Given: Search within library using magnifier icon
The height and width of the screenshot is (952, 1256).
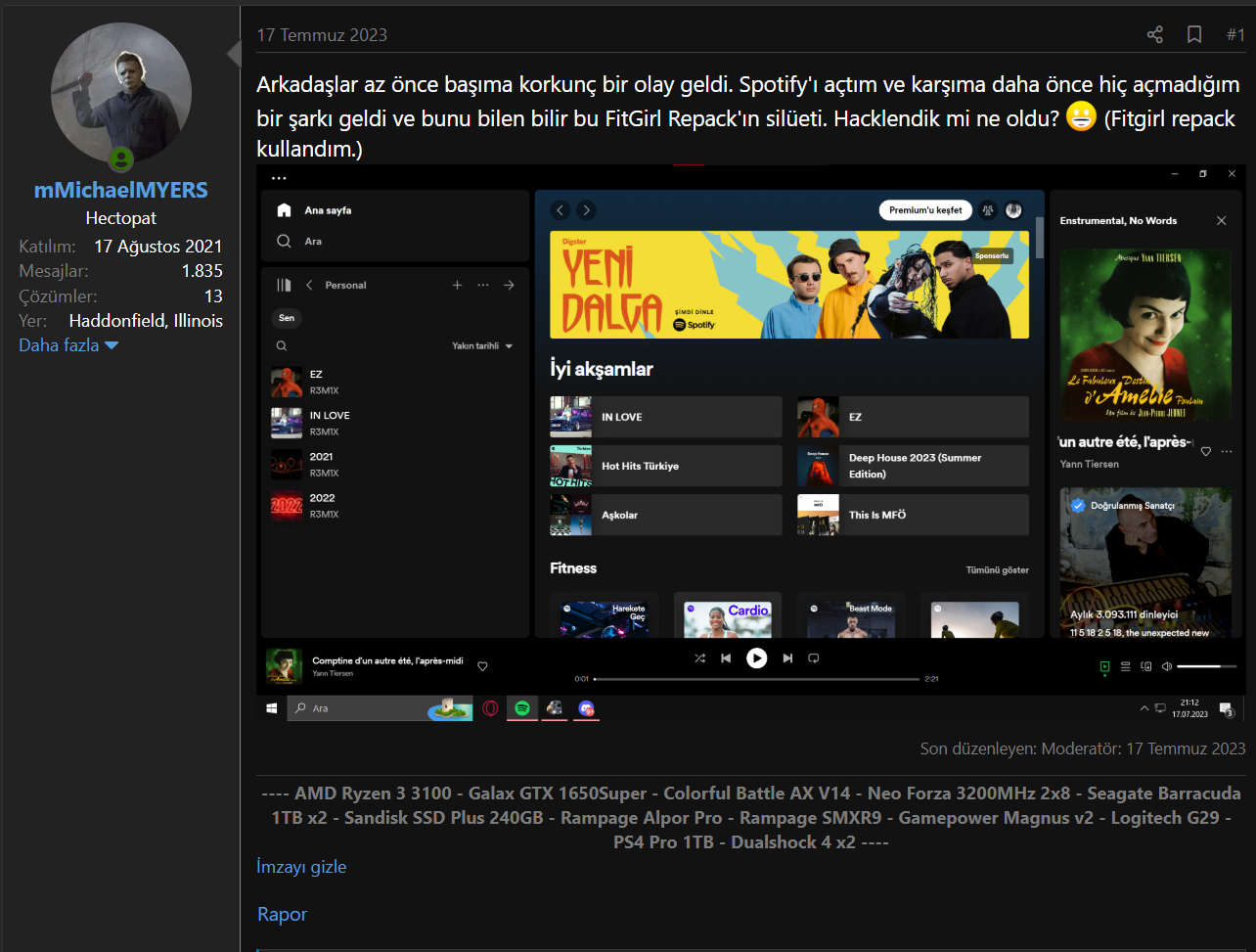Looking at the screenshot, I should (282, 345).
